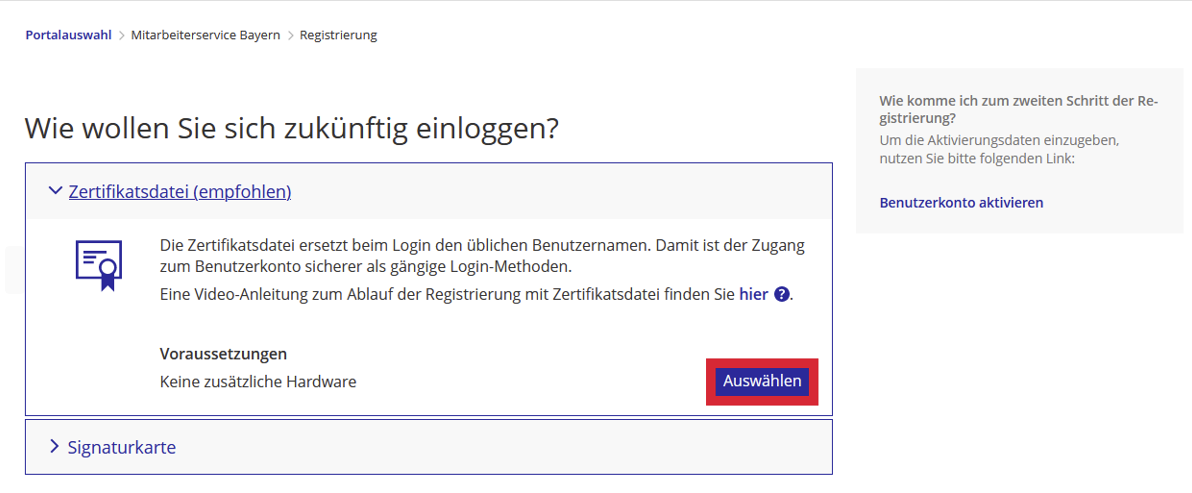Open the Benutzerkonto aktivieren link
1192x493 pixels.
coord(961,202)
